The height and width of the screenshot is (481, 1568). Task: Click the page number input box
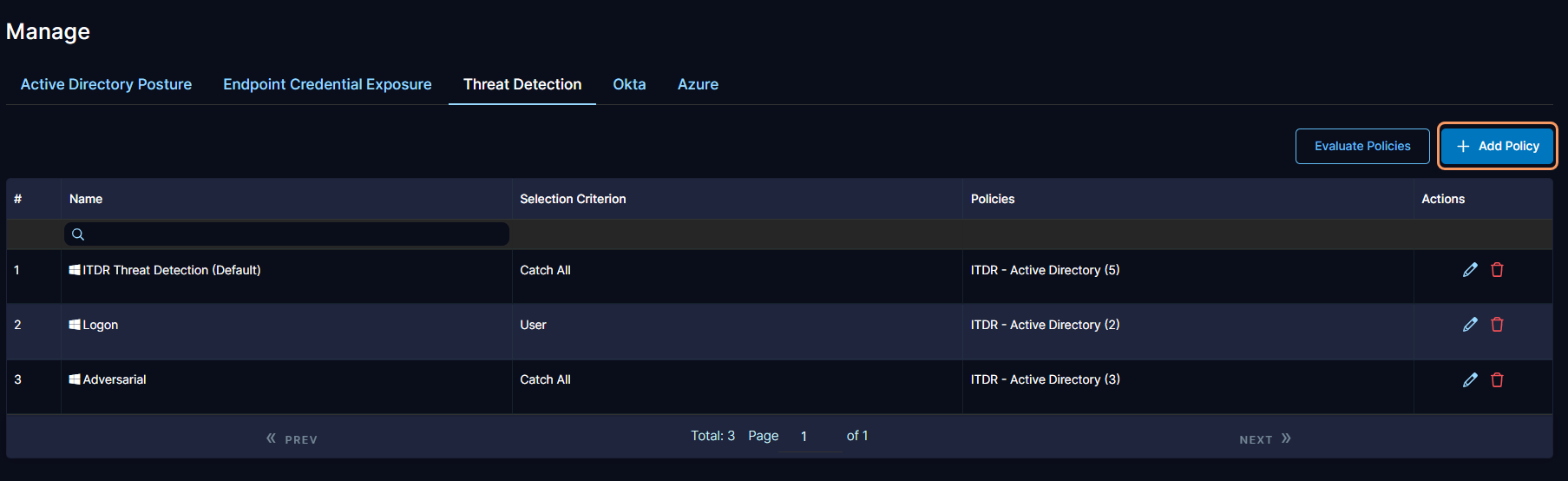pyautogui.click(x=810, y=437)
